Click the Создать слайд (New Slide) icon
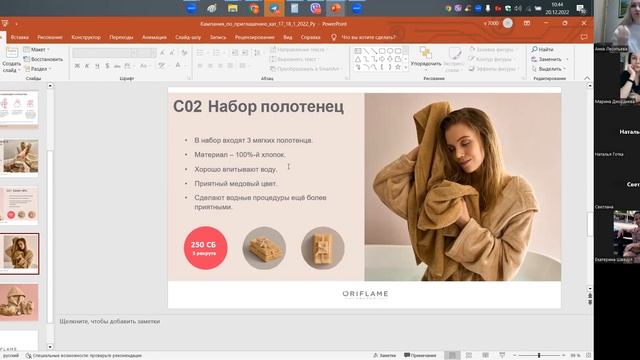Viewport: 640px width, 360px height. [11, 53]
